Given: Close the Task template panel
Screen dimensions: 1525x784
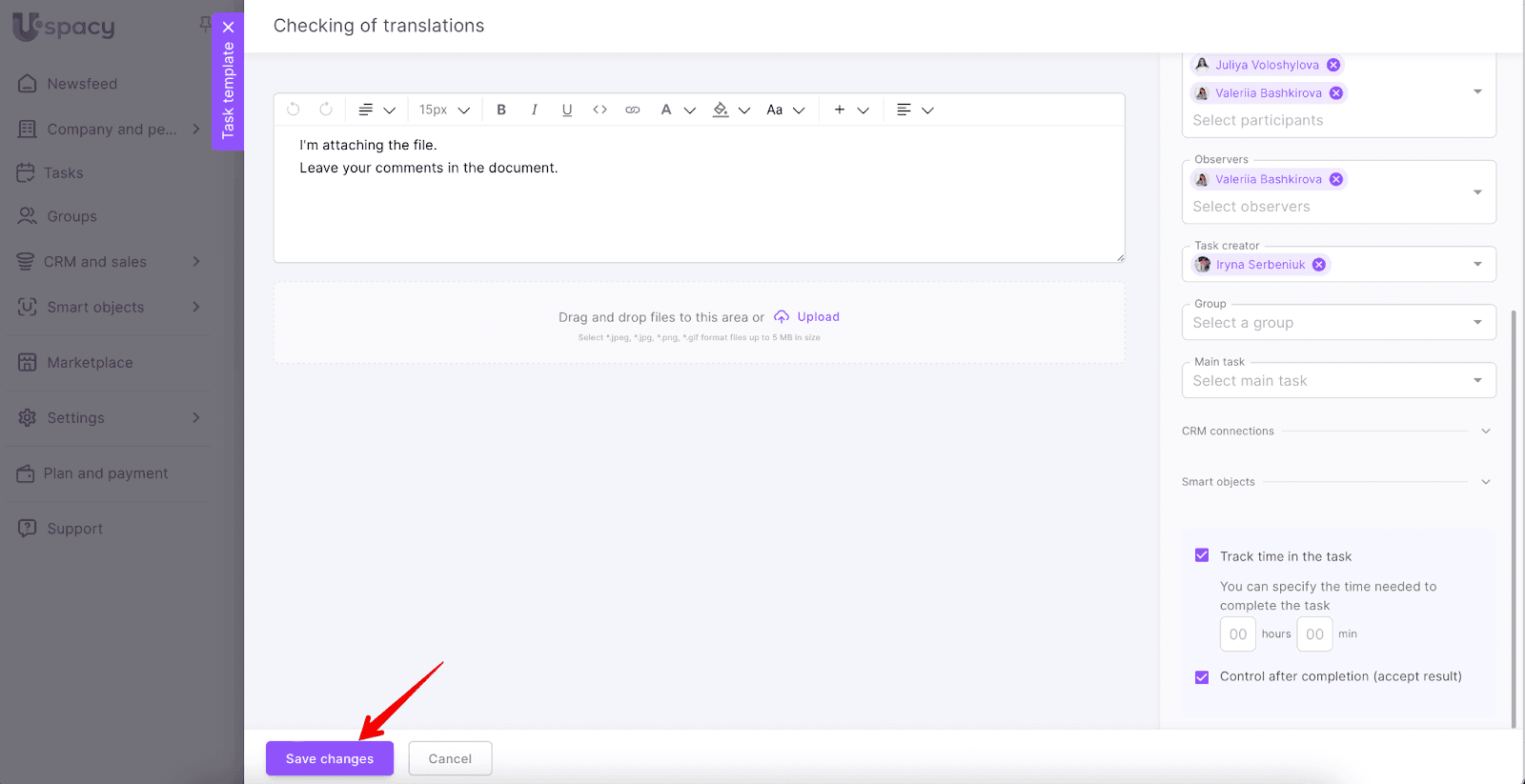Looking at the screenshot, I should click(228, 27).
